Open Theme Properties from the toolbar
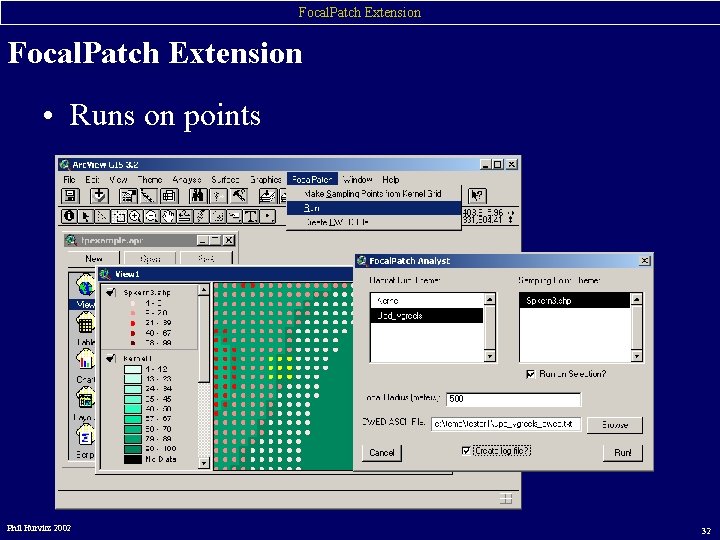This screenshot has width=720, height=540. pos(128,196)
